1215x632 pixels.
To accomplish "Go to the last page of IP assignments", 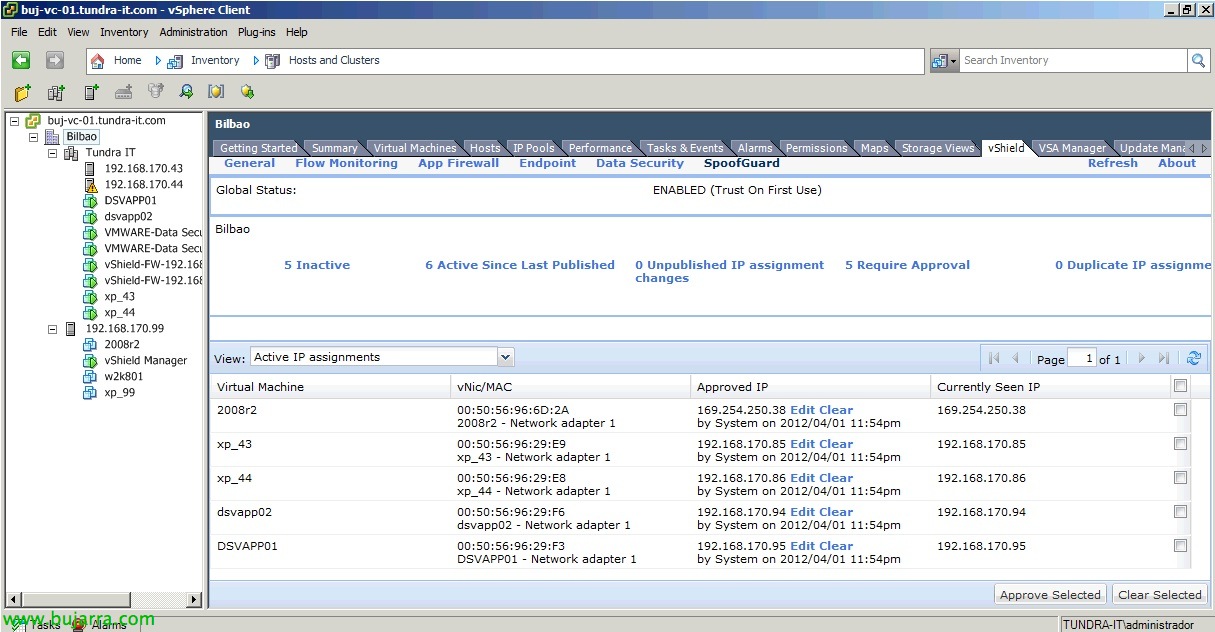I will click(1164, 358).
